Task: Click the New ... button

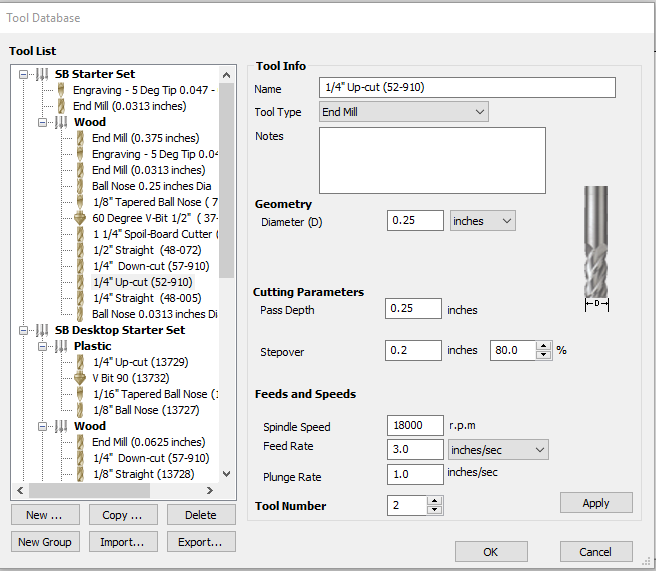Action: point(45,515)
